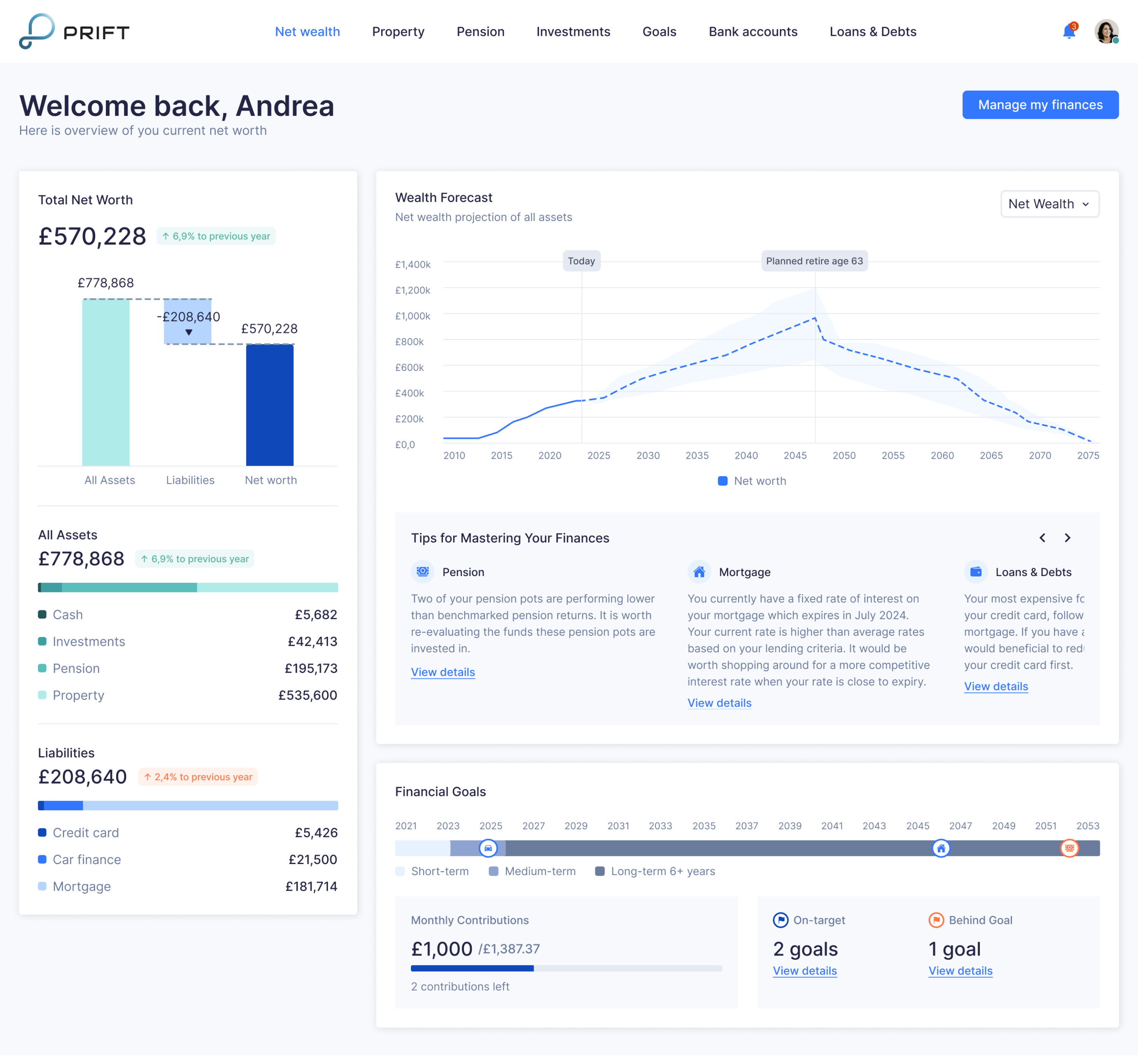Click the Manage my finances button
1138x1064 pixels.
(1040, 105)
